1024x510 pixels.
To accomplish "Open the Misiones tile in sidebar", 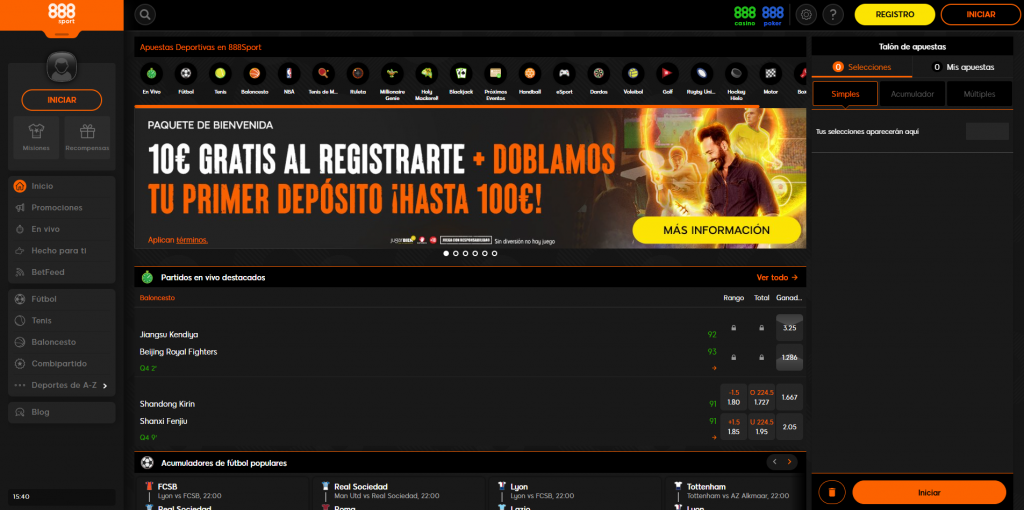I will [x=36, y=138].
